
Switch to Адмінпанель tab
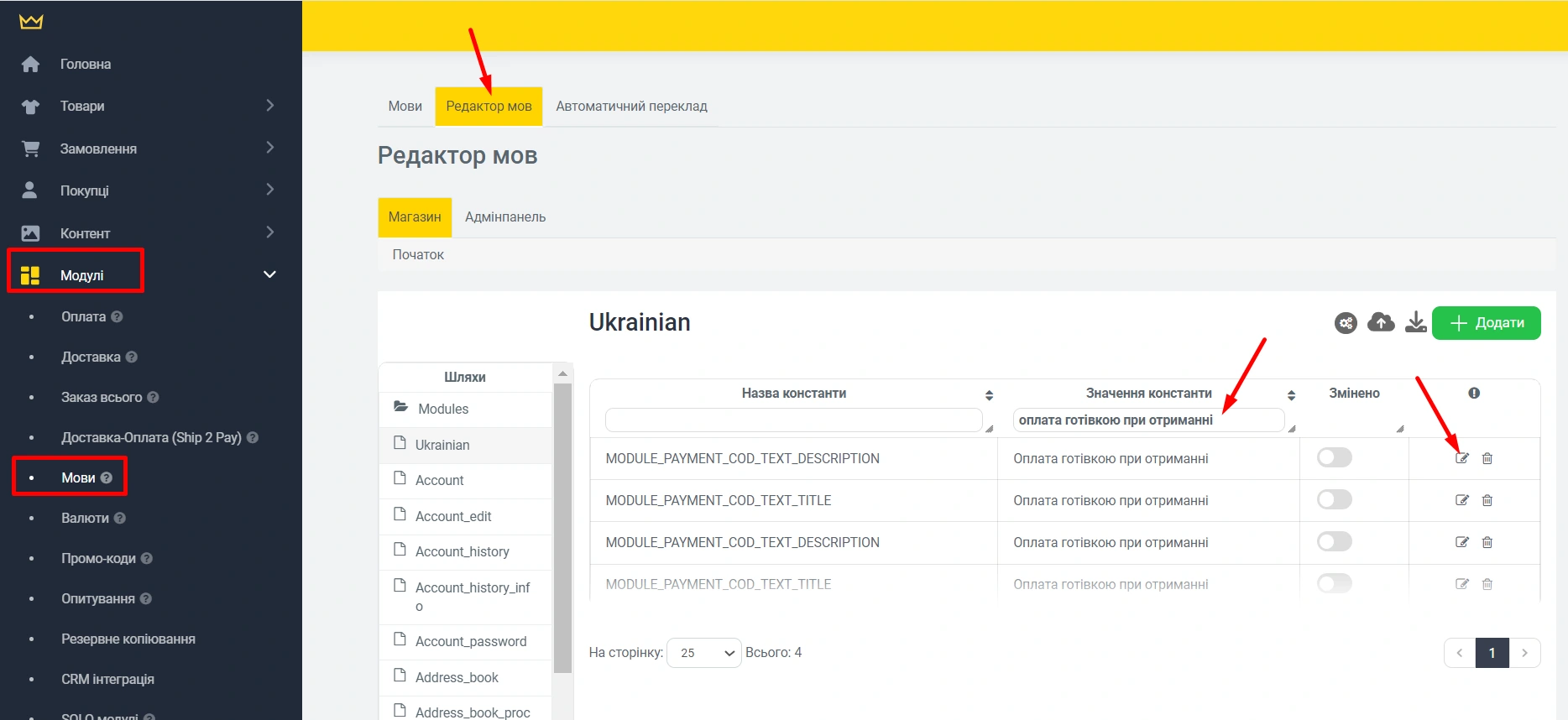(x=504, y=217)
